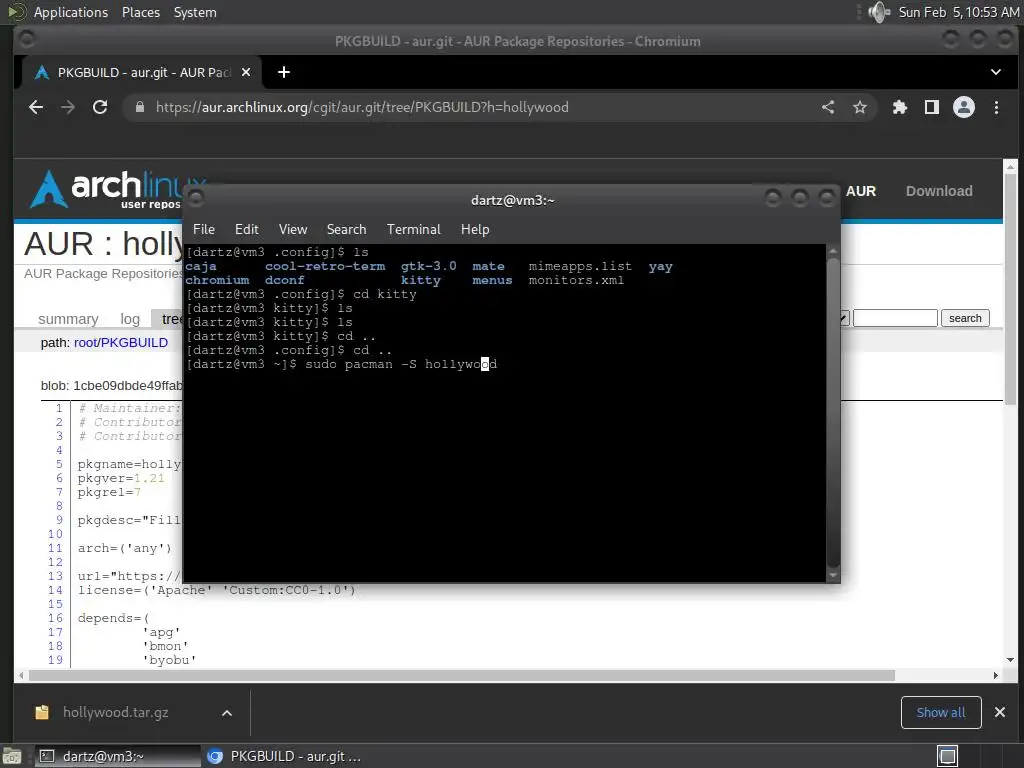
Task: Click the AUR navigation link
Action: coord(861,191)
